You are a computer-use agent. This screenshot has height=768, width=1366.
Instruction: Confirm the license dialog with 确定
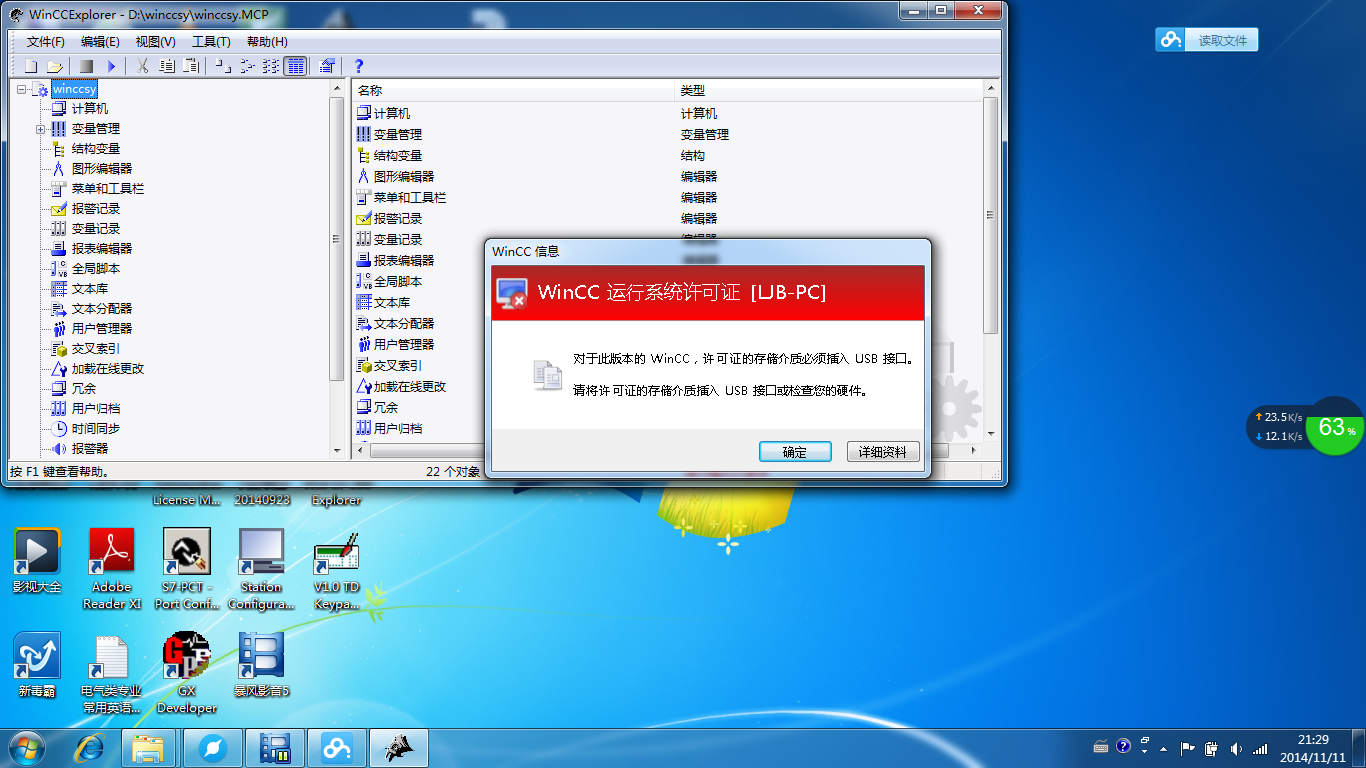tap(795, 452)
